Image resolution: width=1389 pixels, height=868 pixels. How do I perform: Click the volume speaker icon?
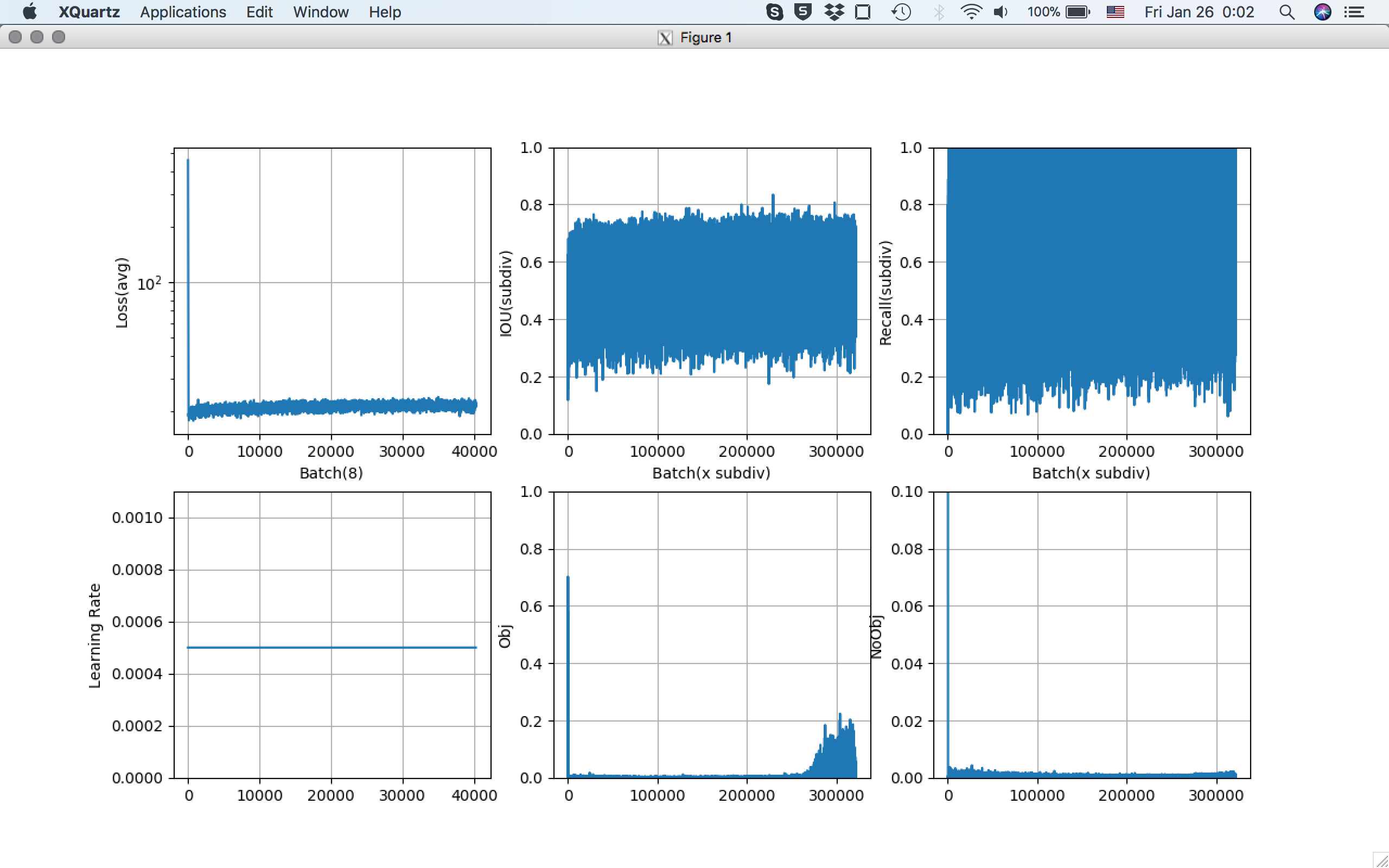coord(1001,12)
